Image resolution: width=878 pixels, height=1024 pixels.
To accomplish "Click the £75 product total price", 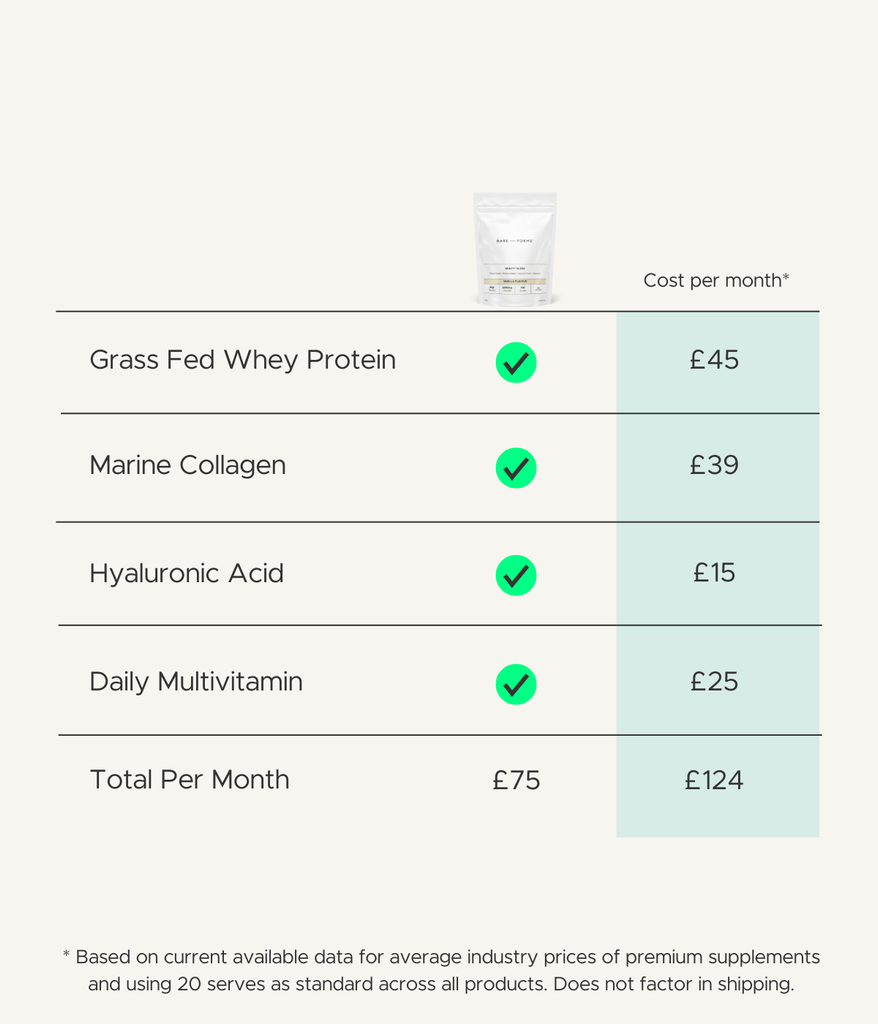I will point(516,780).
